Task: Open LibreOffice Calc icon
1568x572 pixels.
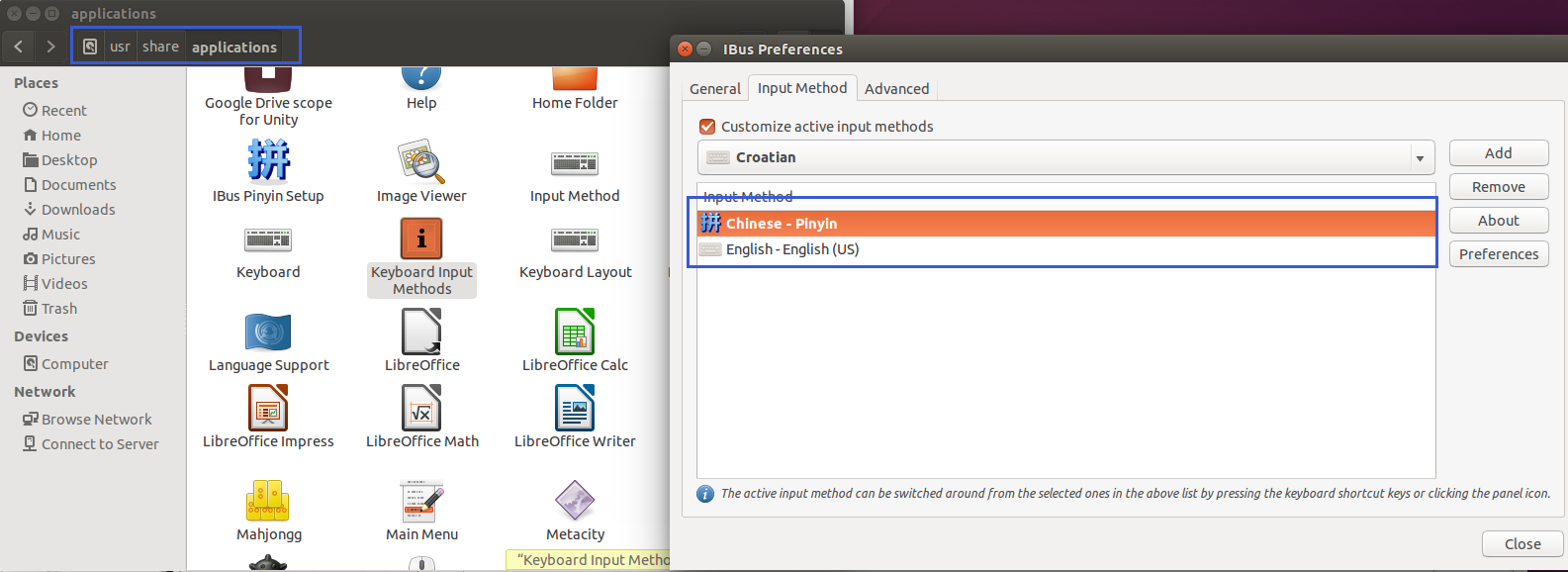Action: [x=575, y=331]
